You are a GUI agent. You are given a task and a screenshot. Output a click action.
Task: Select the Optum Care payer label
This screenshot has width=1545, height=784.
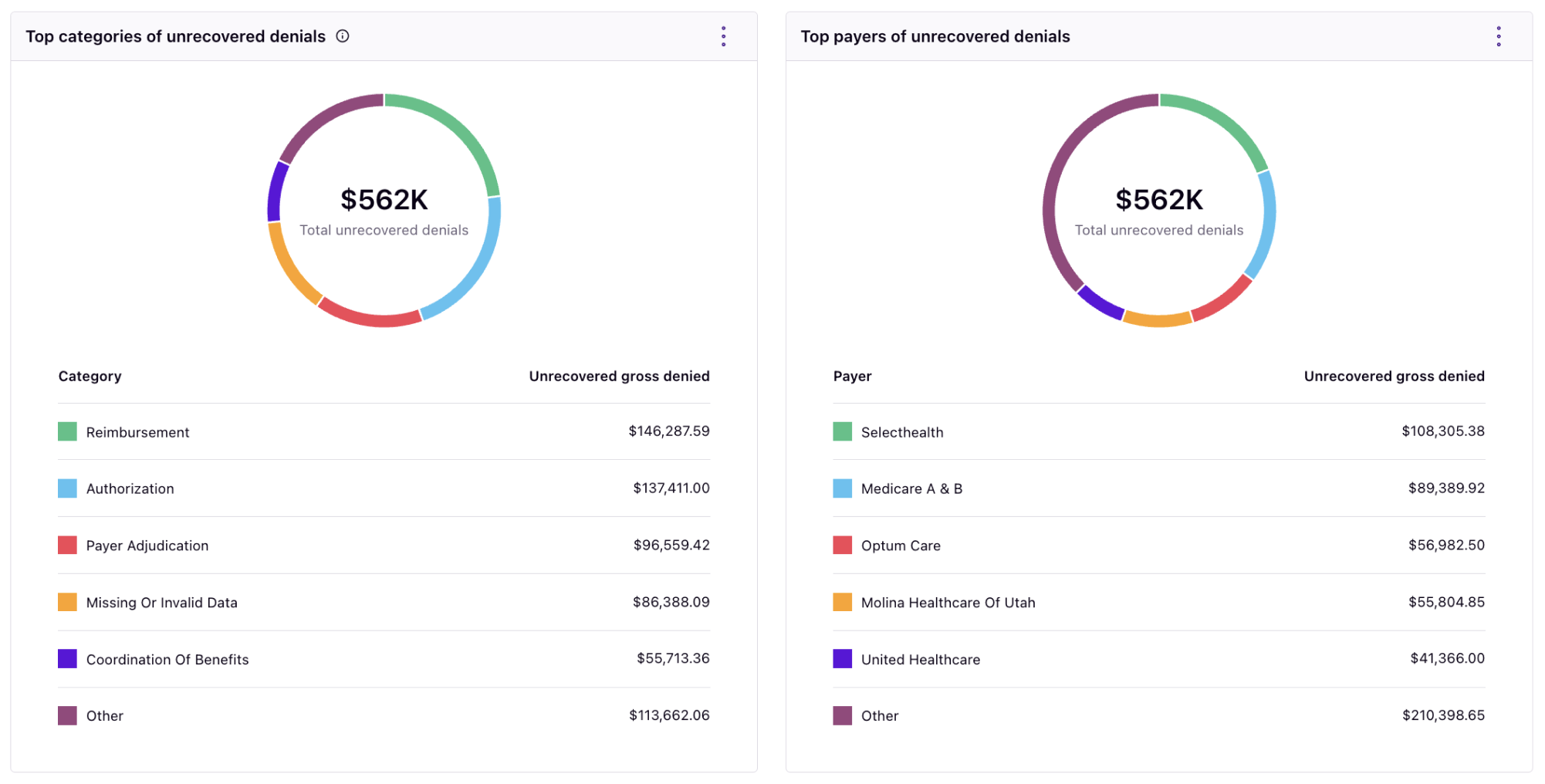[901, 546]
